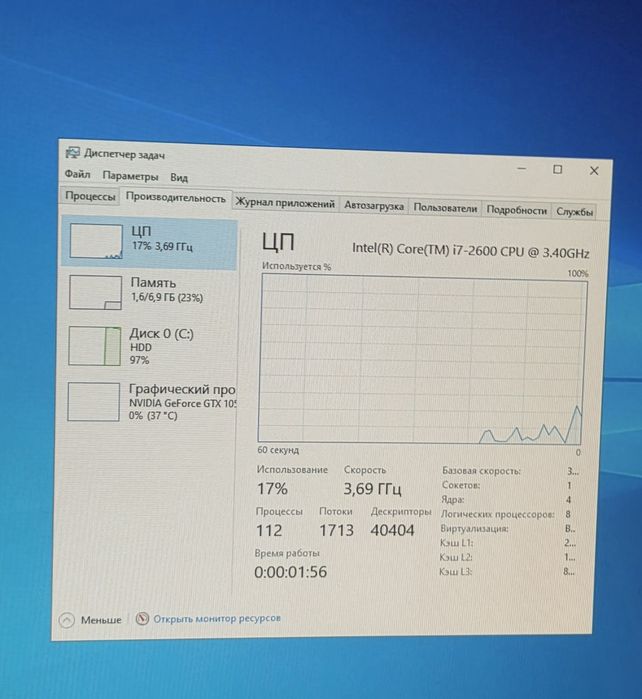This screenshot has height=699, width=642.
Task: Open the NVIDIA GeForce GTX graphics processor view
Action: click(150, 402)
